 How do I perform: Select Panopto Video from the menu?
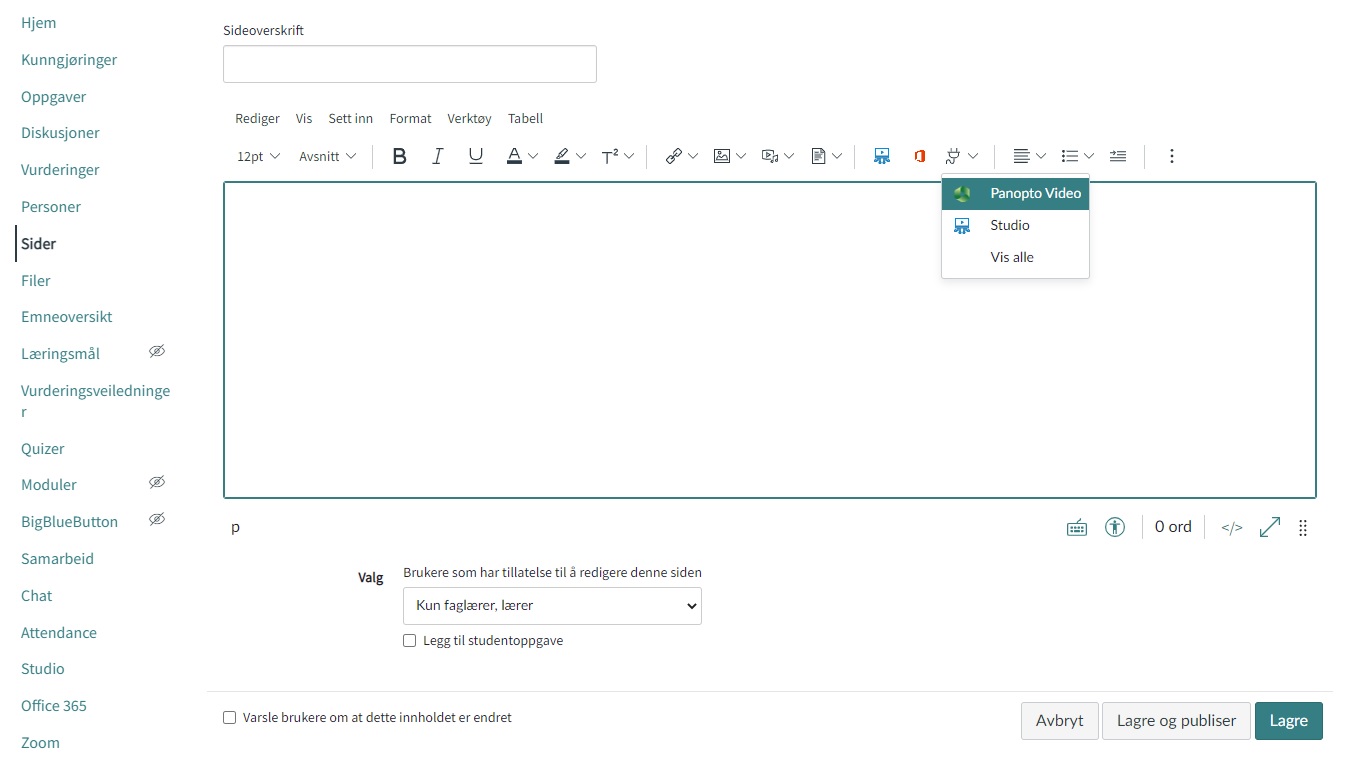click(x=1015, y=193)
